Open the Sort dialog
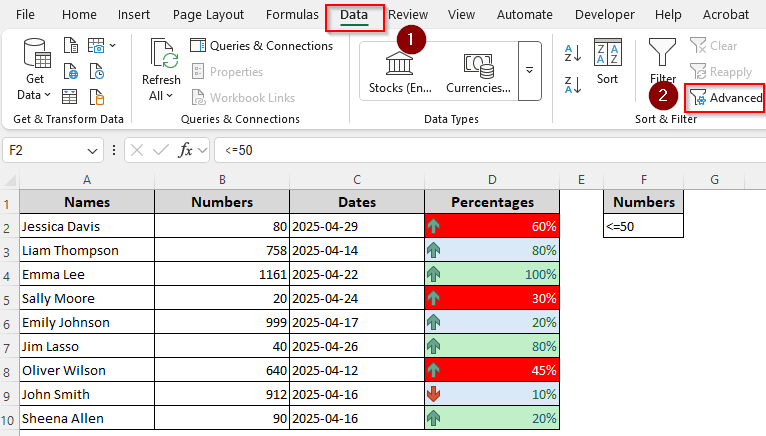The image size is (766, 436). click(x=607, y=62)
